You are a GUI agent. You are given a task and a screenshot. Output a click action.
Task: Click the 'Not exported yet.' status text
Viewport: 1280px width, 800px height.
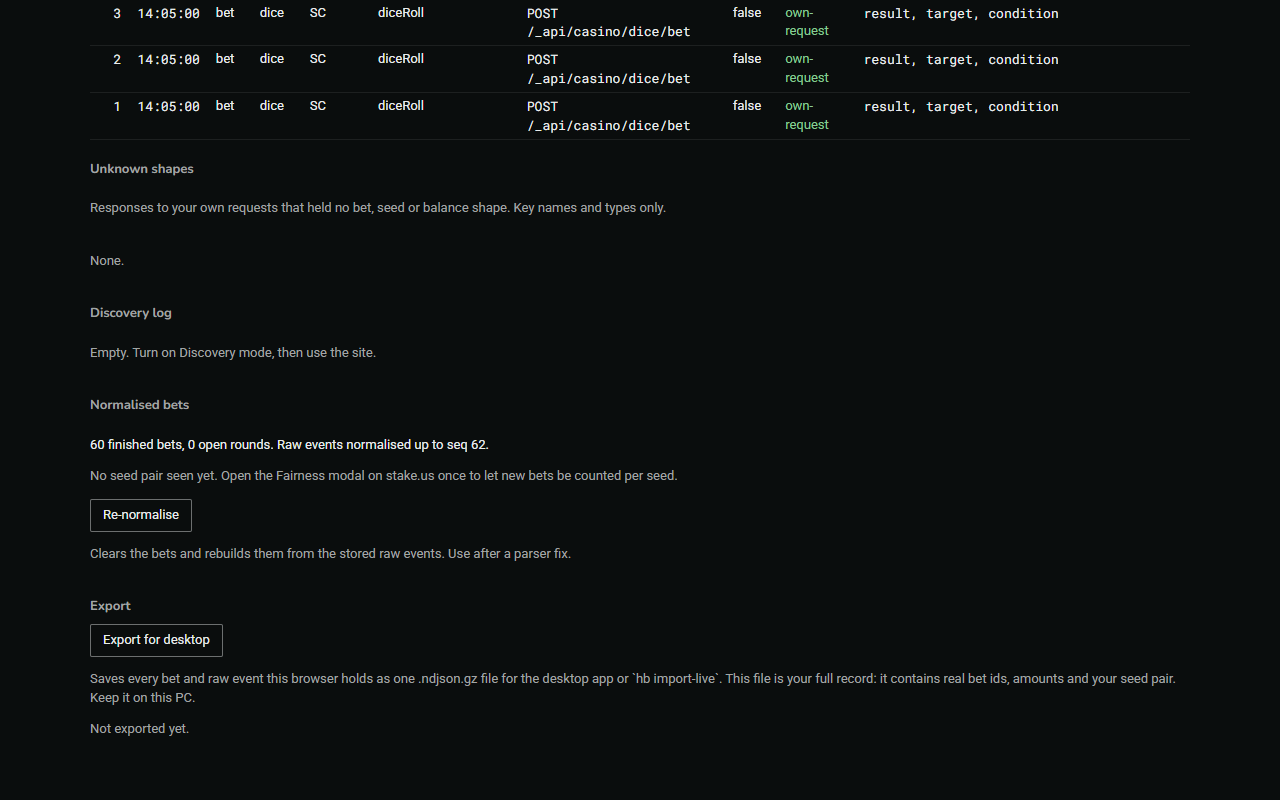tap(139, 729)
